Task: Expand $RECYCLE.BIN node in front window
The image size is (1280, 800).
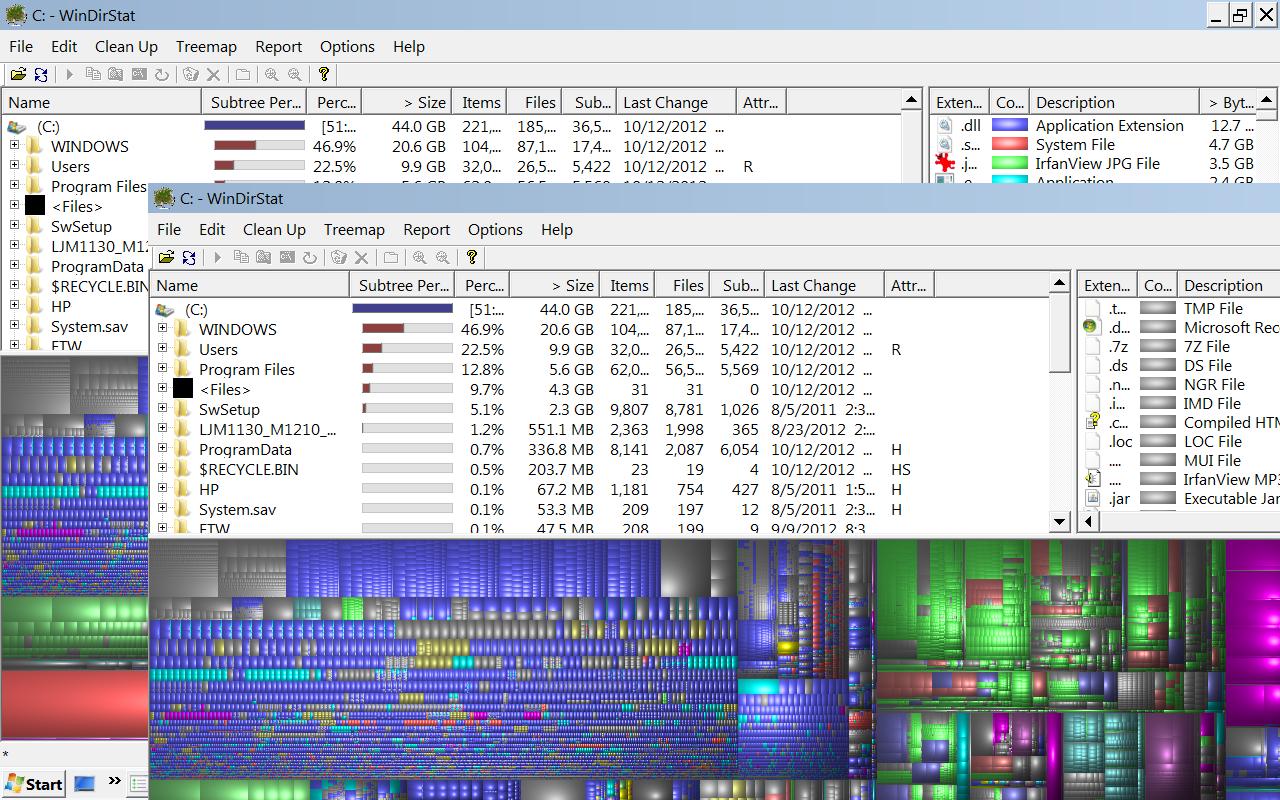Action: (x=162, y=468)
